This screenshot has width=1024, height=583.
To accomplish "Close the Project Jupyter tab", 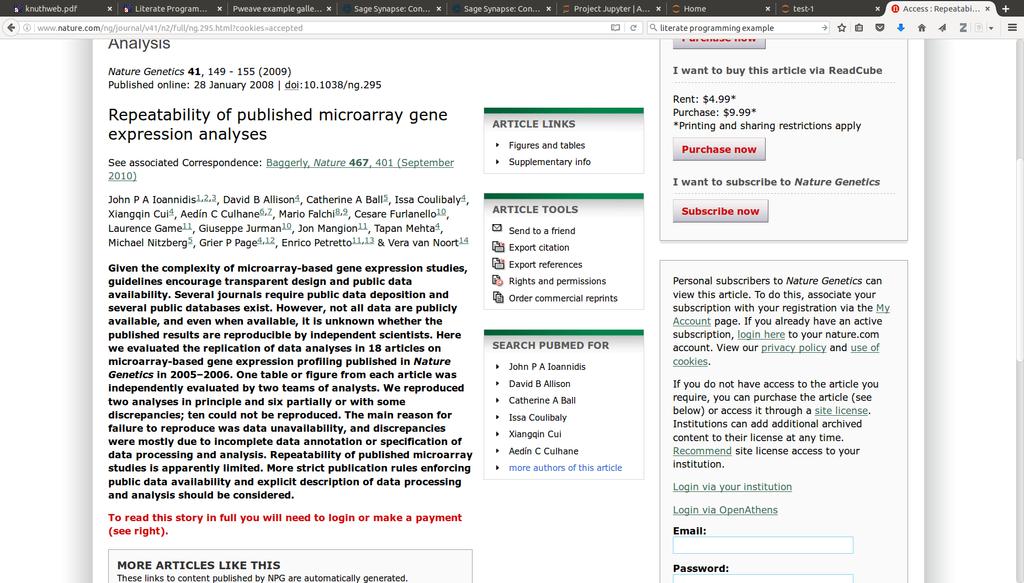I will click(658, 9).
